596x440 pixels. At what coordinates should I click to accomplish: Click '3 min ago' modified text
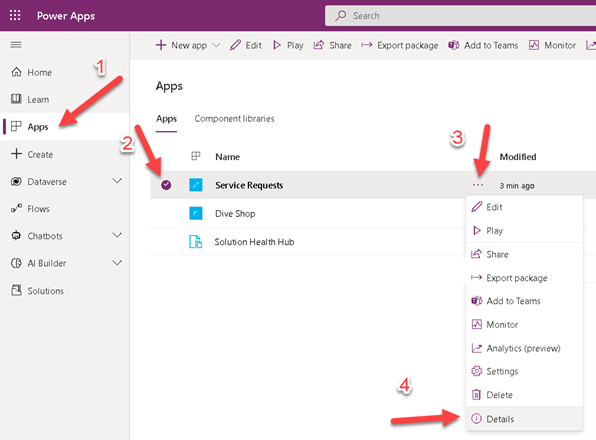click(517, 185)
